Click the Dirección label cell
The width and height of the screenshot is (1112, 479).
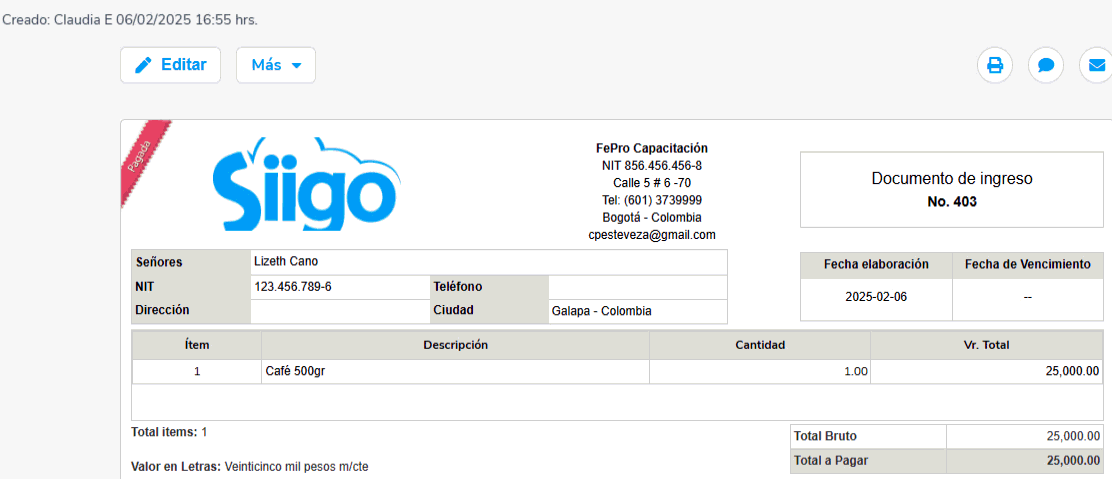(x=191, y=310)
